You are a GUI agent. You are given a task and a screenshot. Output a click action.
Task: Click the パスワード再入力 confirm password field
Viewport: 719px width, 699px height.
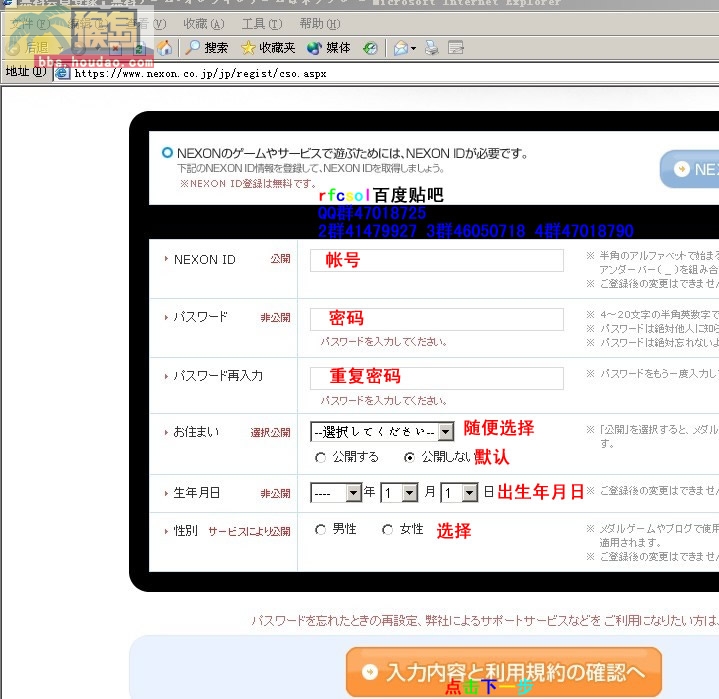click(437, 378)
